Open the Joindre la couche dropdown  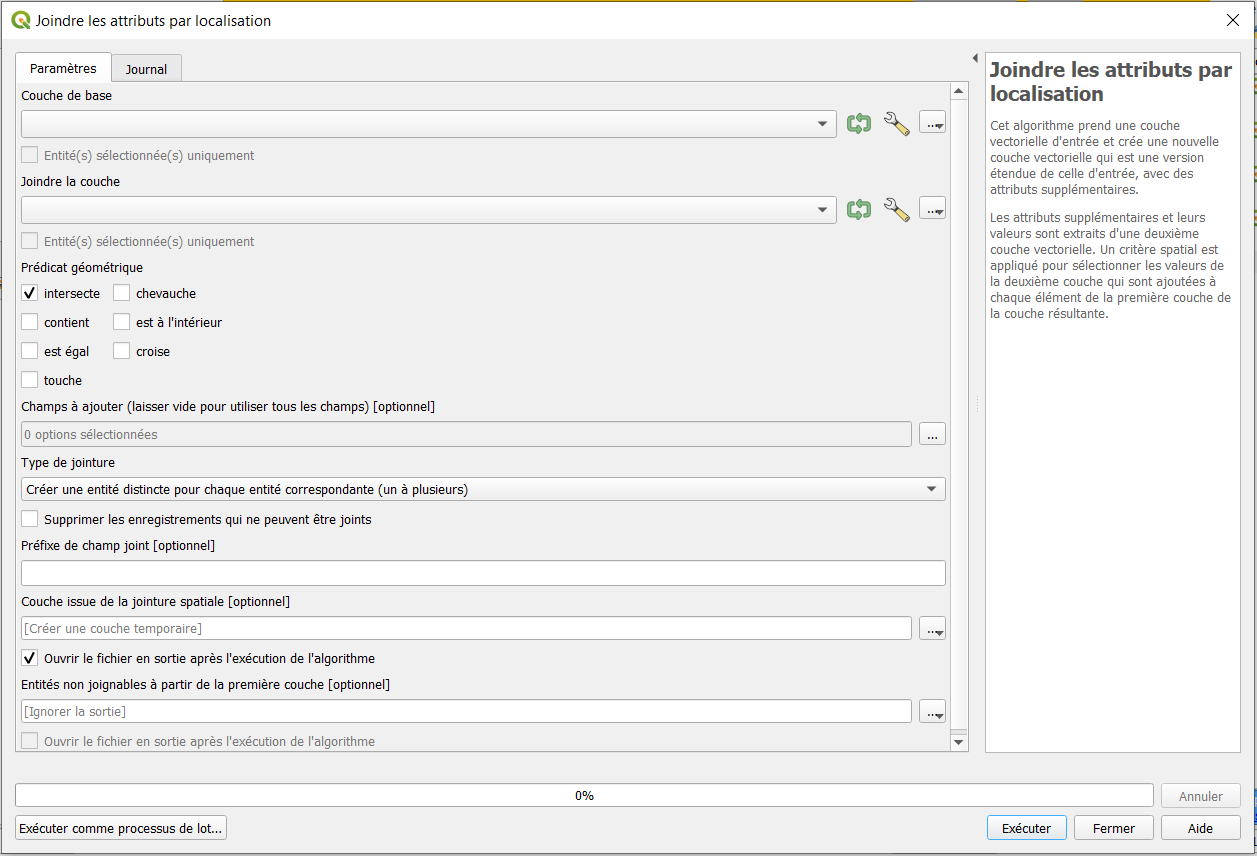tap(429, 210)
